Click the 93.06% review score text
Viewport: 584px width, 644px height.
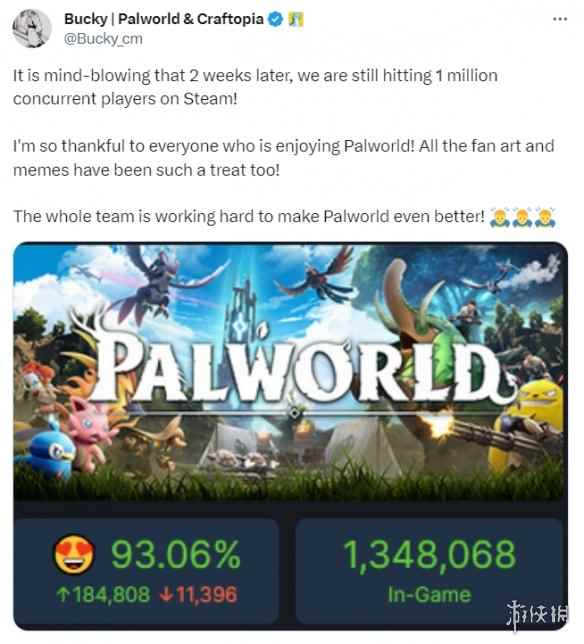point(176,554)
